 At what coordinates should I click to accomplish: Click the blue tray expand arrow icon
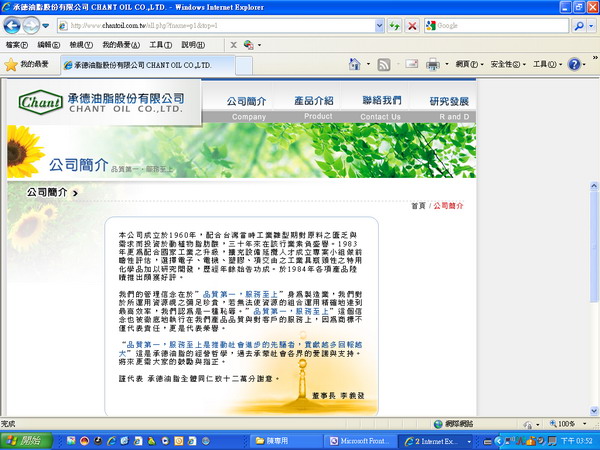point(498,441)
